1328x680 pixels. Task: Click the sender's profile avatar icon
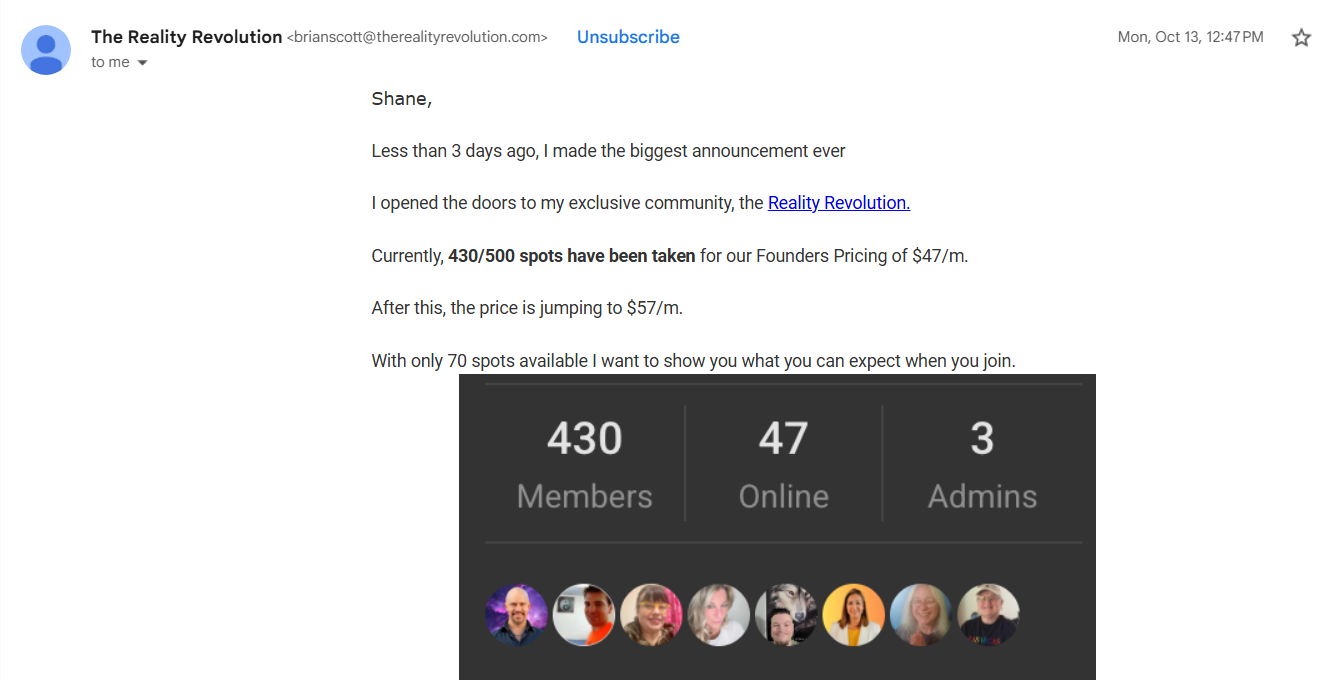46,50
